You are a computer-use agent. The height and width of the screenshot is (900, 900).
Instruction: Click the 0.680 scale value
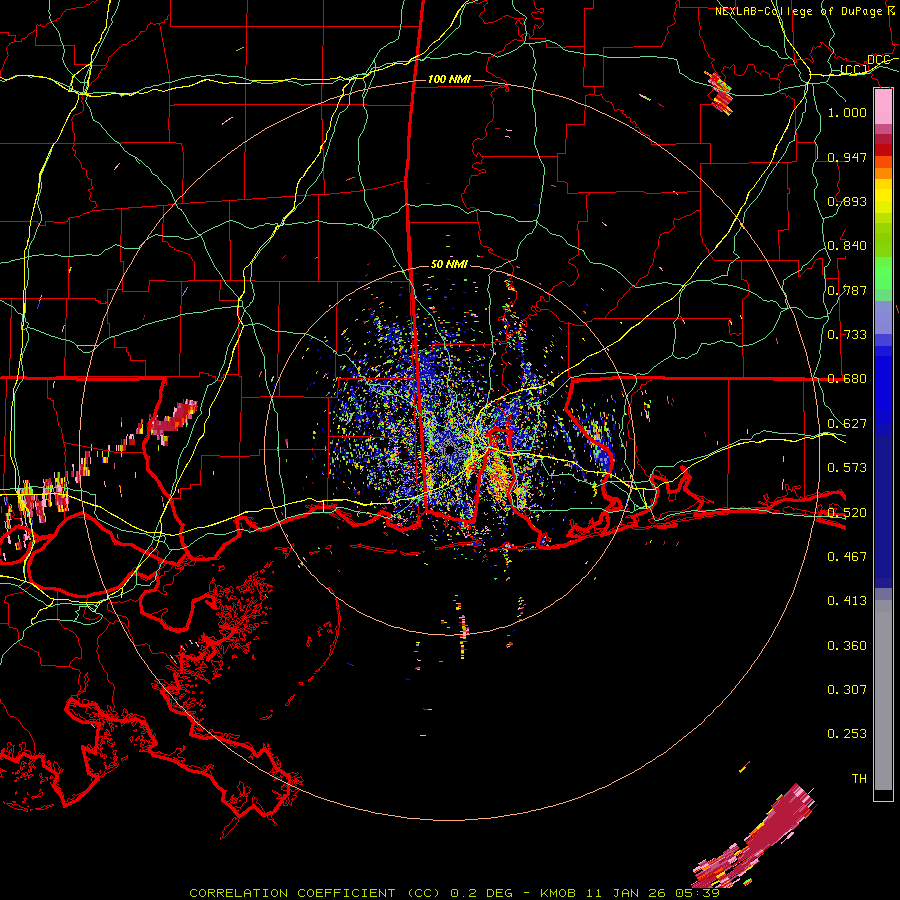(847, 379)
